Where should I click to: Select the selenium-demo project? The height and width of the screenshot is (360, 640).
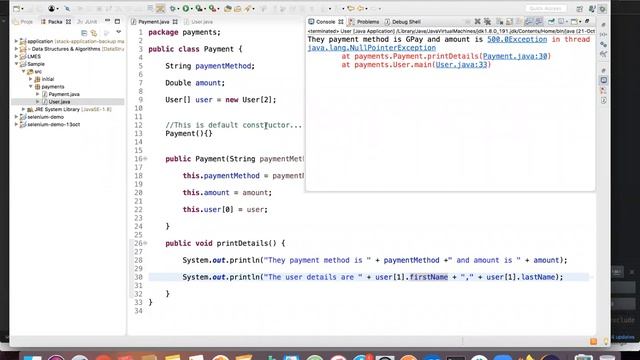click(x=45, y=117)
